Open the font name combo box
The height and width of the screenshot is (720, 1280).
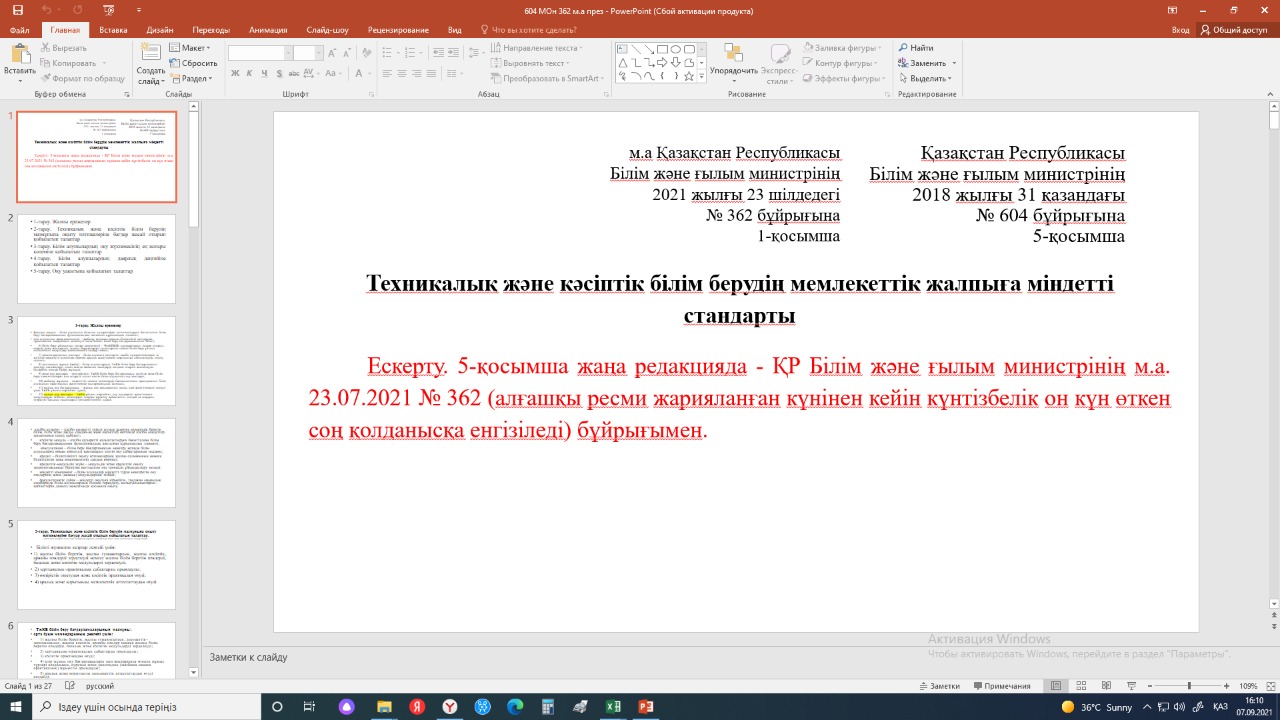(x=260, y=53)
